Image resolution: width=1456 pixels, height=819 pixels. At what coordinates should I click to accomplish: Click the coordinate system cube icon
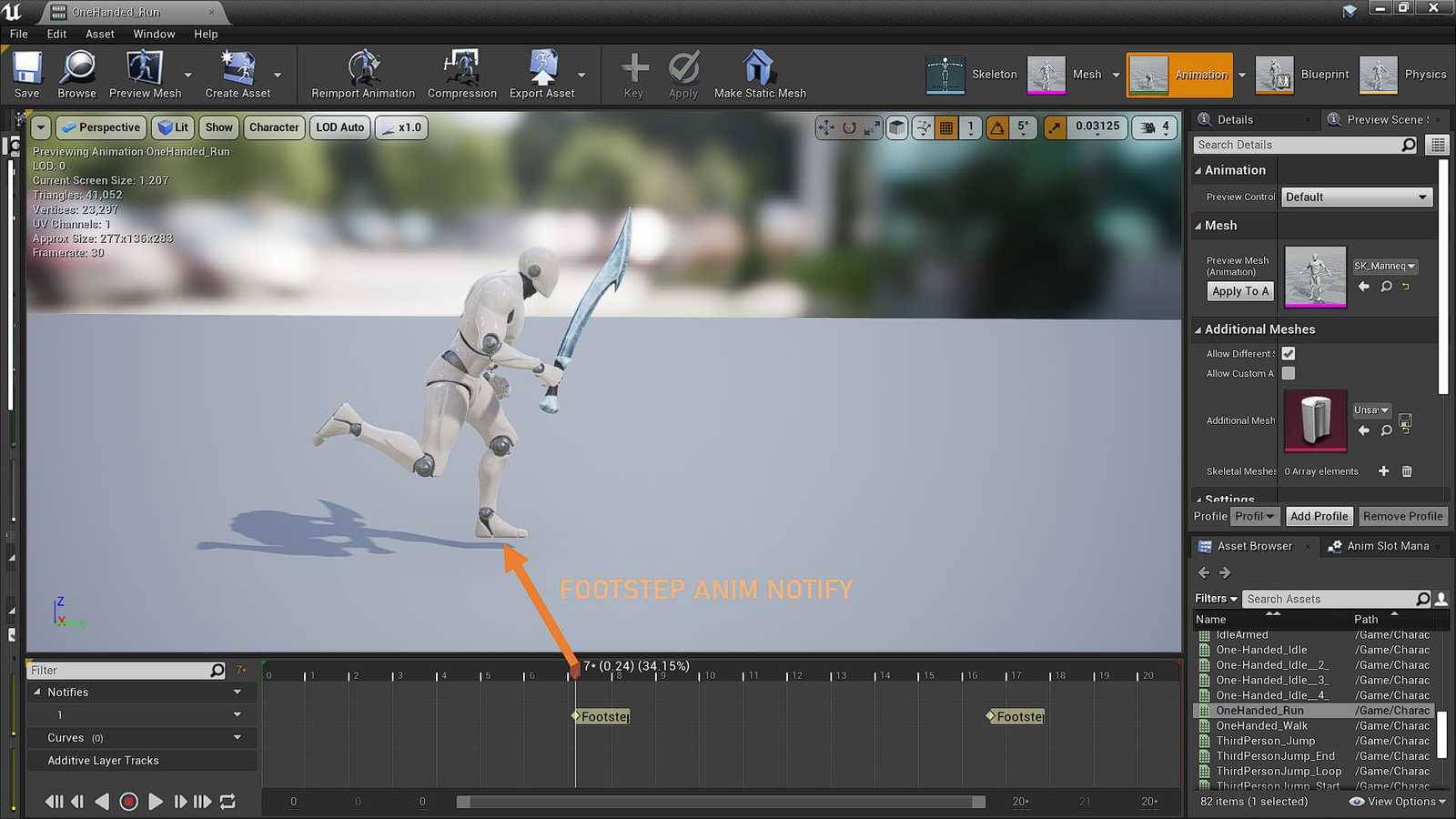pyautogui.click(x=897, y=128)
